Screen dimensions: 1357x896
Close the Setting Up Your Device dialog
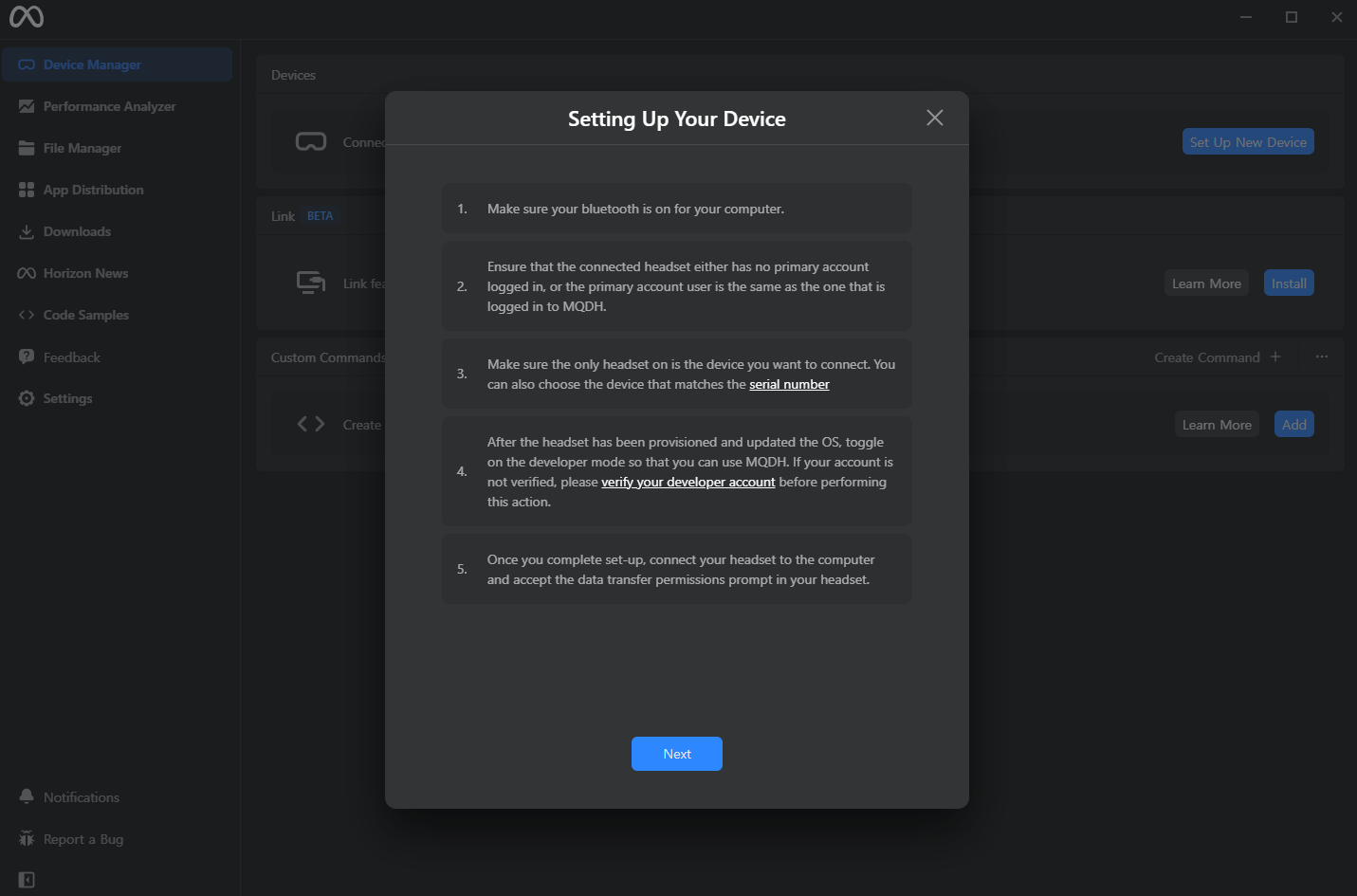(935, 118)
